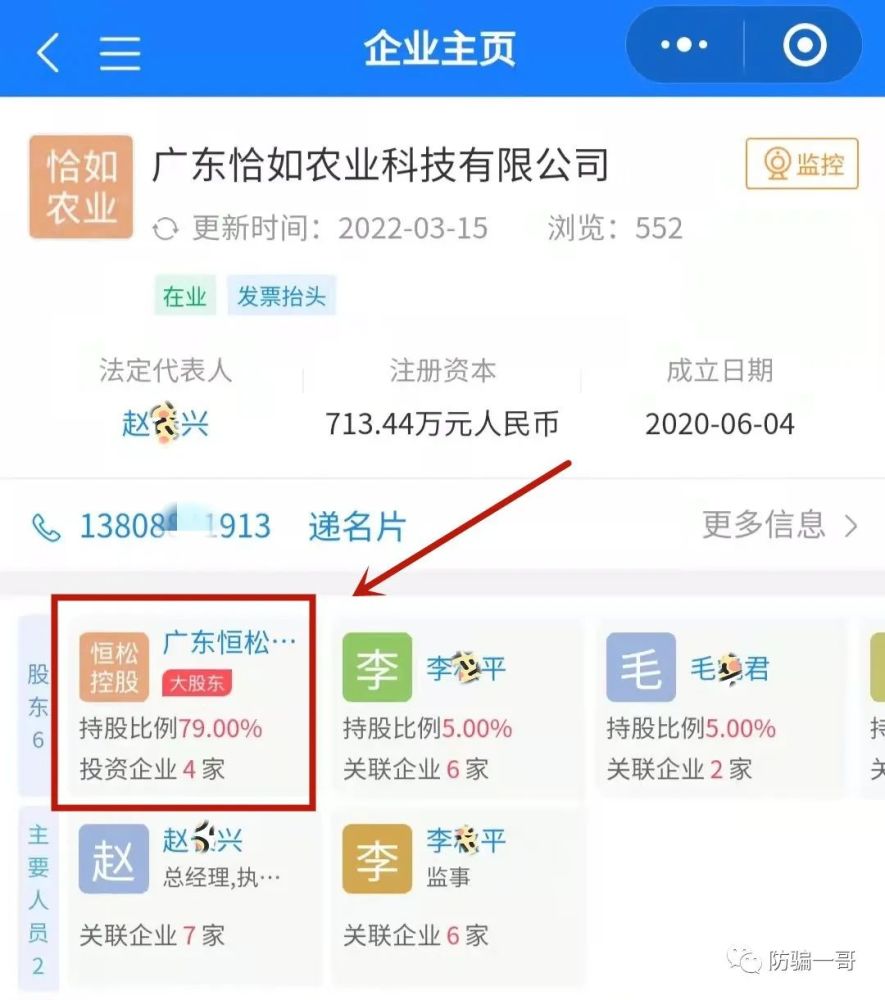
Task: Go back with the left arrow icon
Action: [x=48, y=52]
